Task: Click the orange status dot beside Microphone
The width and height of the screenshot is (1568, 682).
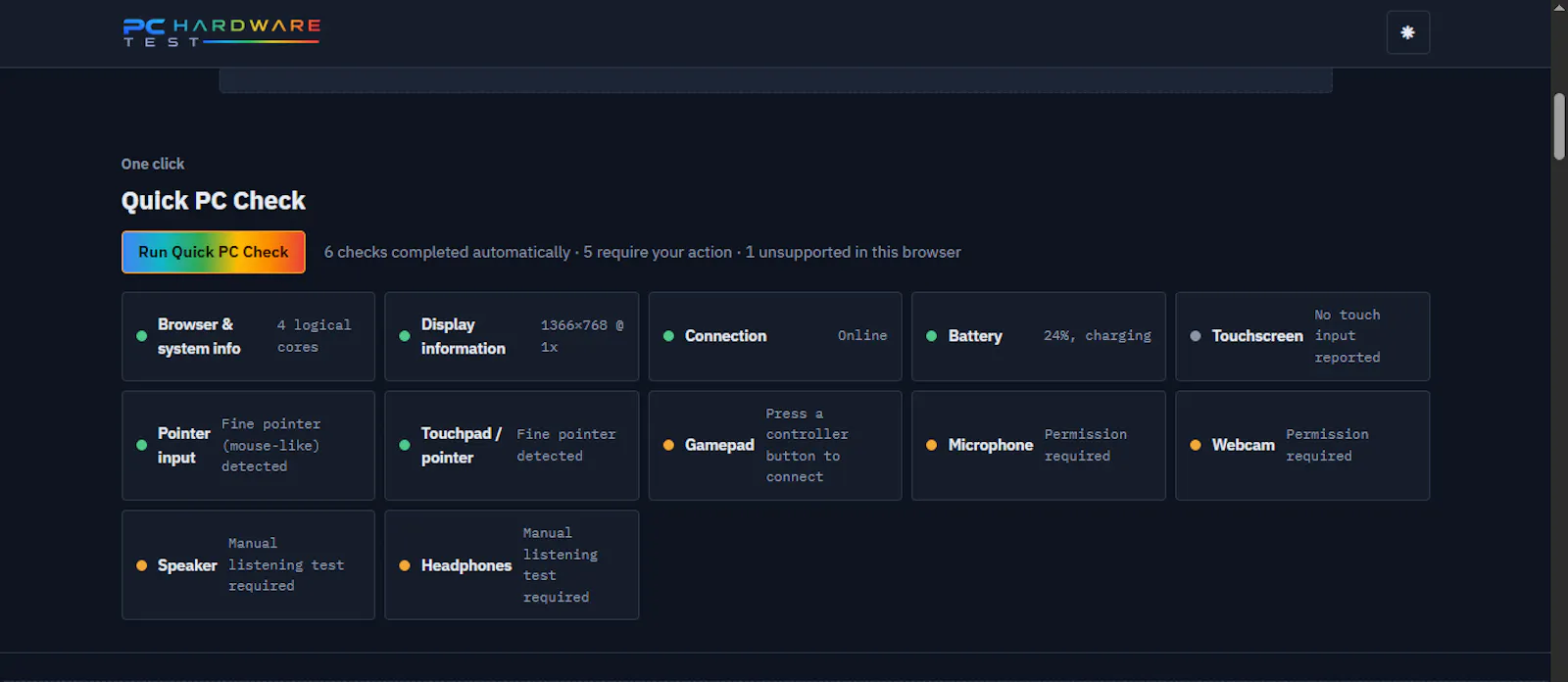Action: point(932,445)
